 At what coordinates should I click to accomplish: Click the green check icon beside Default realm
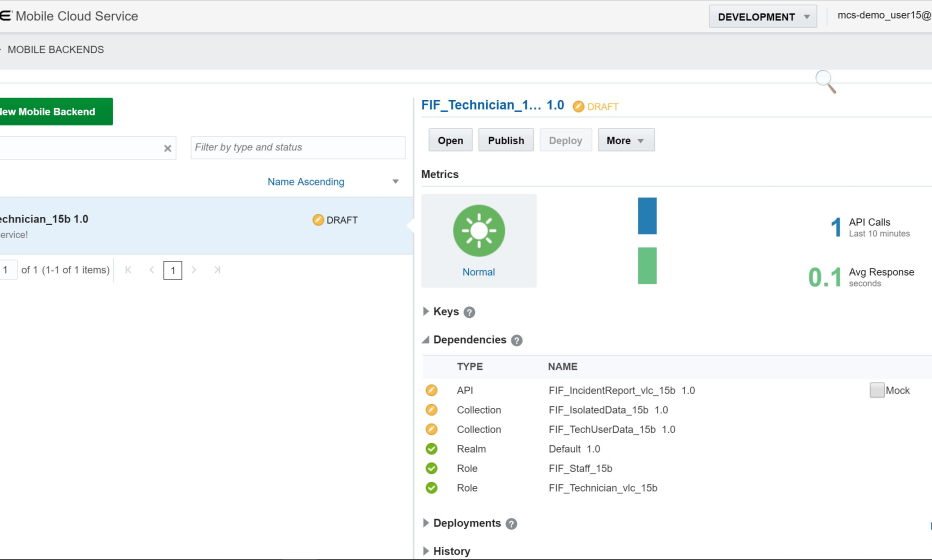click(432, 449)
